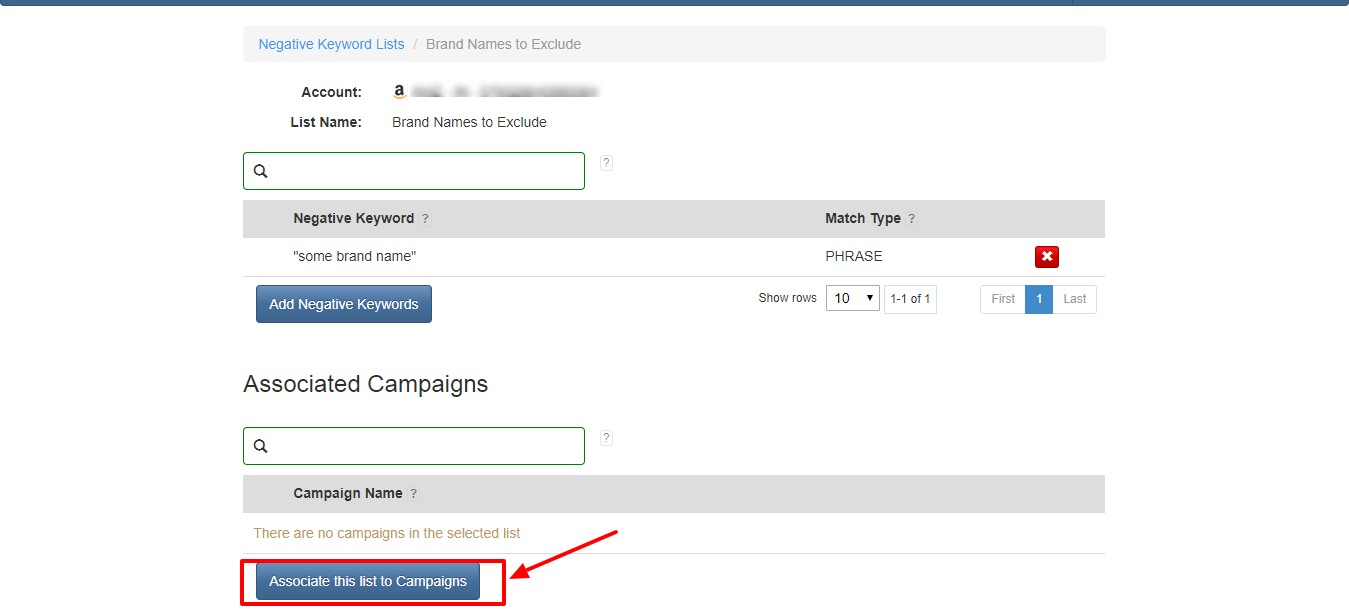Click the List Name value text

click(469, 122)
